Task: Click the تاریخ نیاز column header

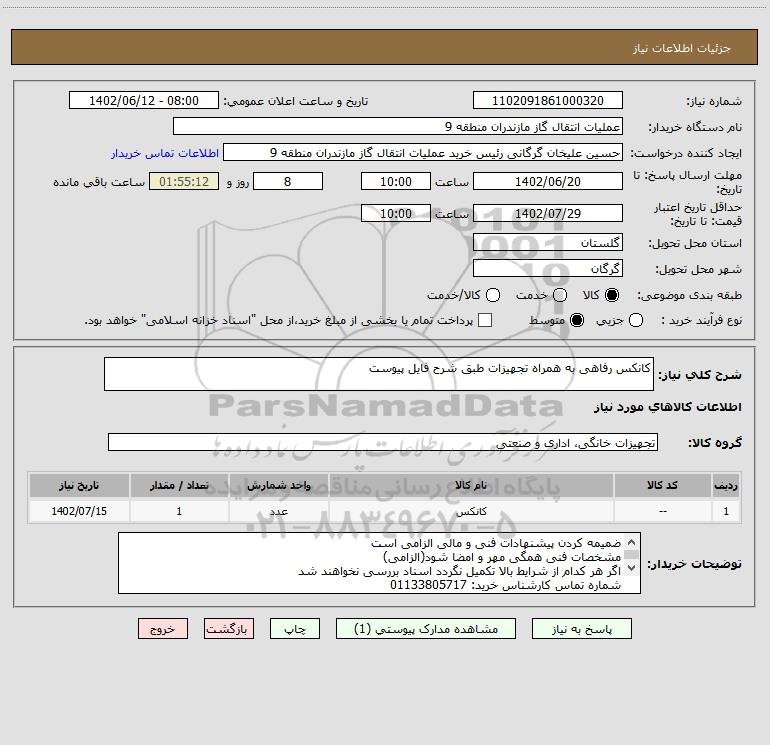Action: pos(79,485)
